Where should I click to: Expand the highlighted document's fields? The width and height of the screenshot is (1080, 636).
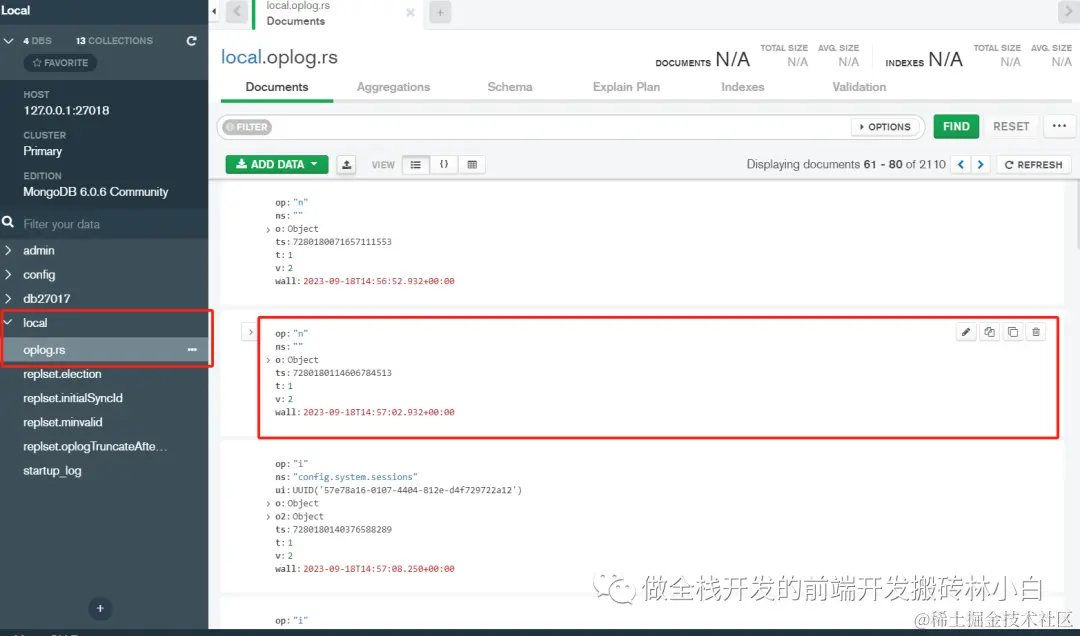click(x=250, y=332)
